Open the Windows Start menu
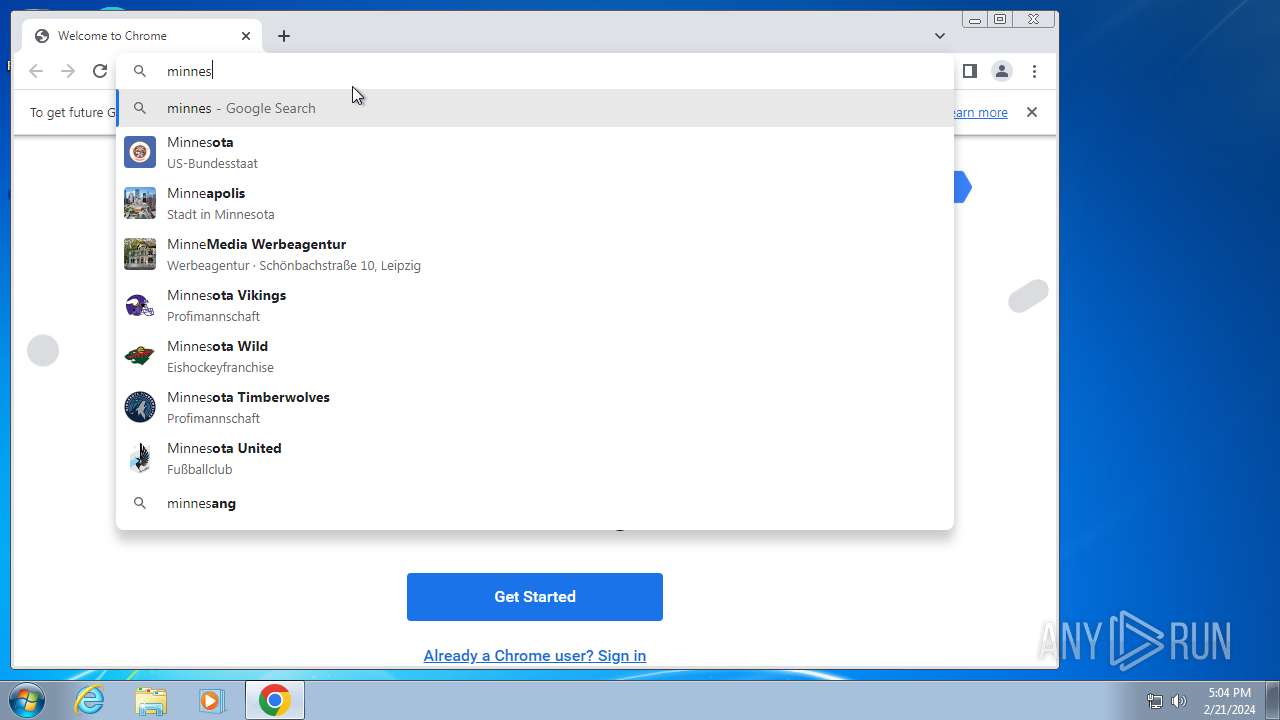The width and height of the screenshot is (1280, 720). (27, 701)
